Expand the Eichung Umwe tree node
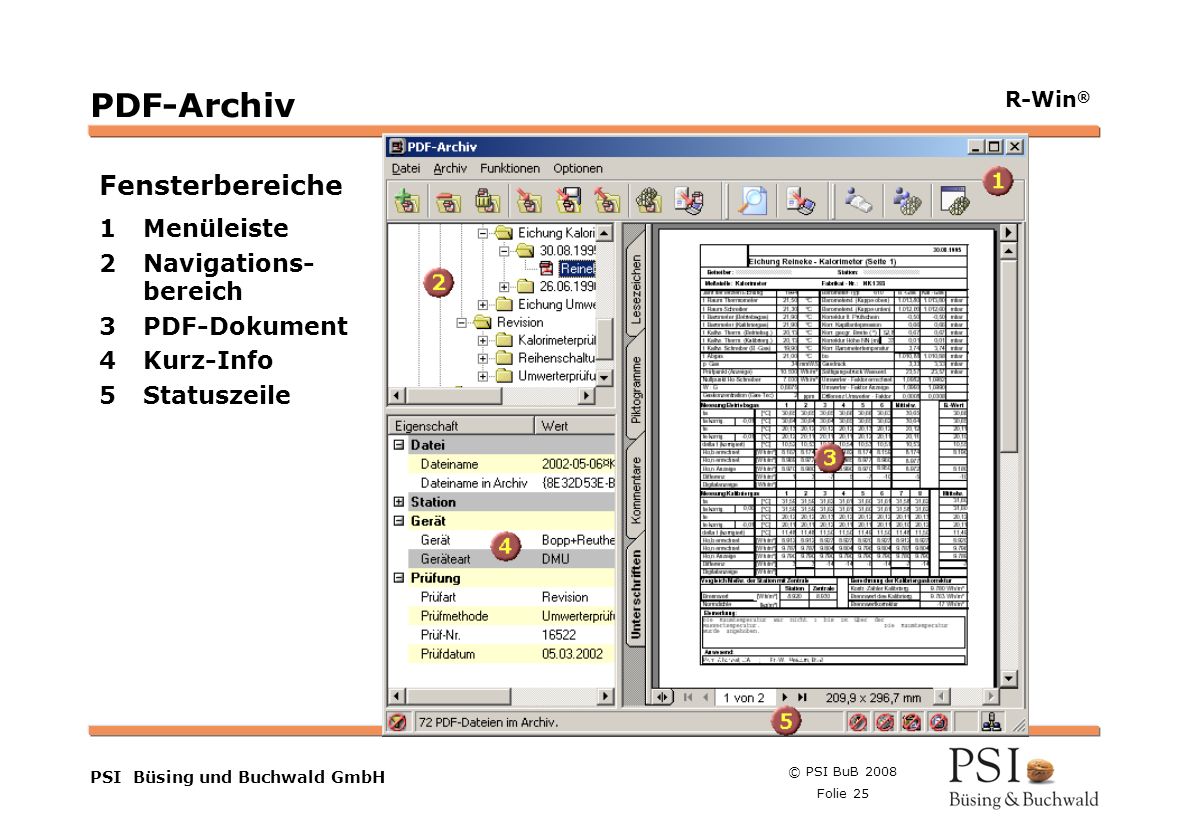The width and height of the screenshot is (1188, 840). 483,304
